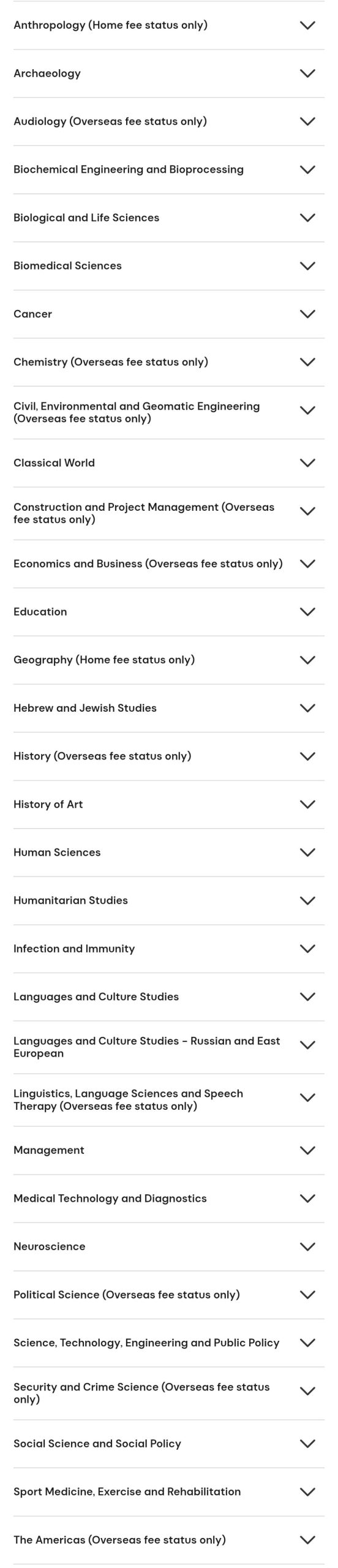Image resolution: width=338 pixels, height=1568 pixels.
Task: Click the chevron beside Chemistry
Action: (307, 361)
